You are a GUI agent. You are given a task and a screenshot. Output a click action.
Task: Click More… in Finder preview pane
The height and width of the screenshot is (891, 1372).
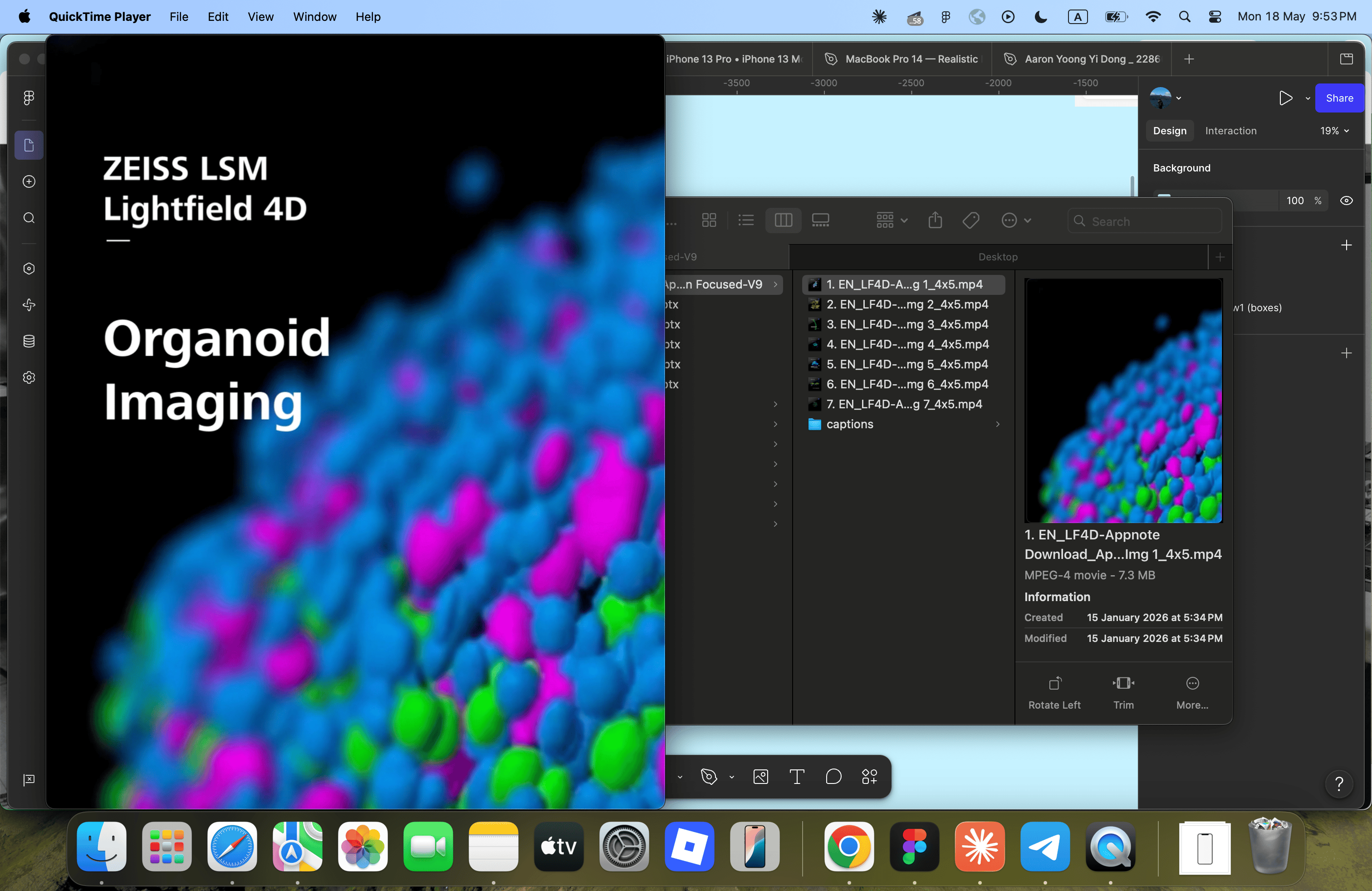1192,693
